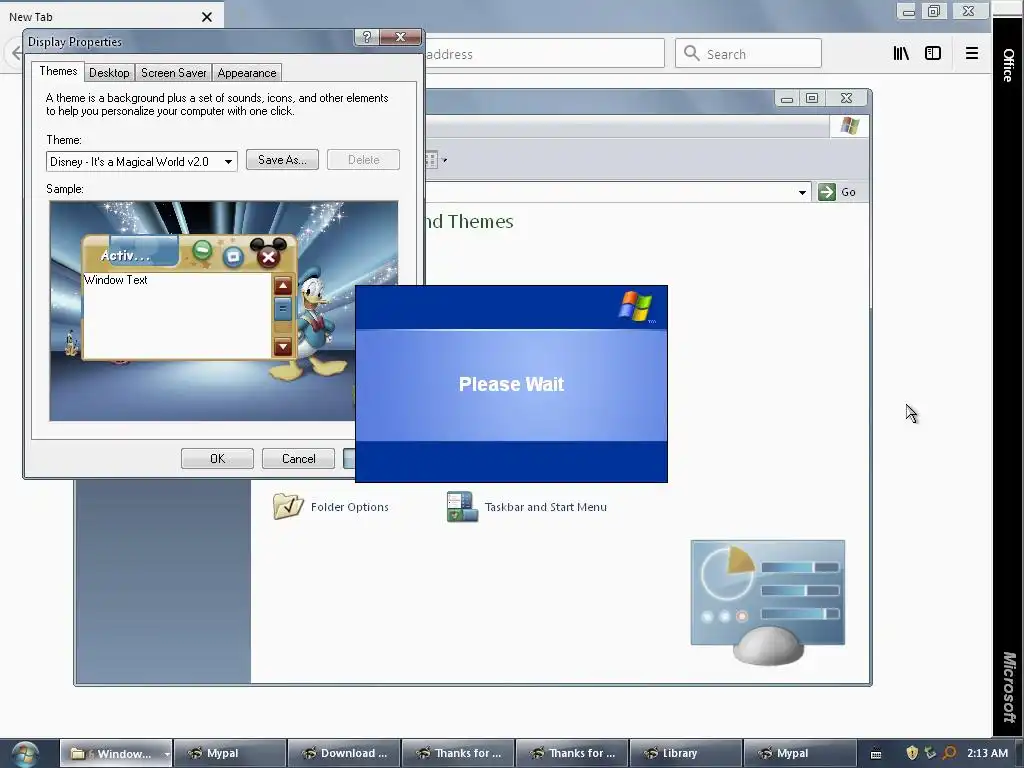The image size is (1024, 768).
Task: Open the Theme dropdown list
Action: click(x=228, y=161)
